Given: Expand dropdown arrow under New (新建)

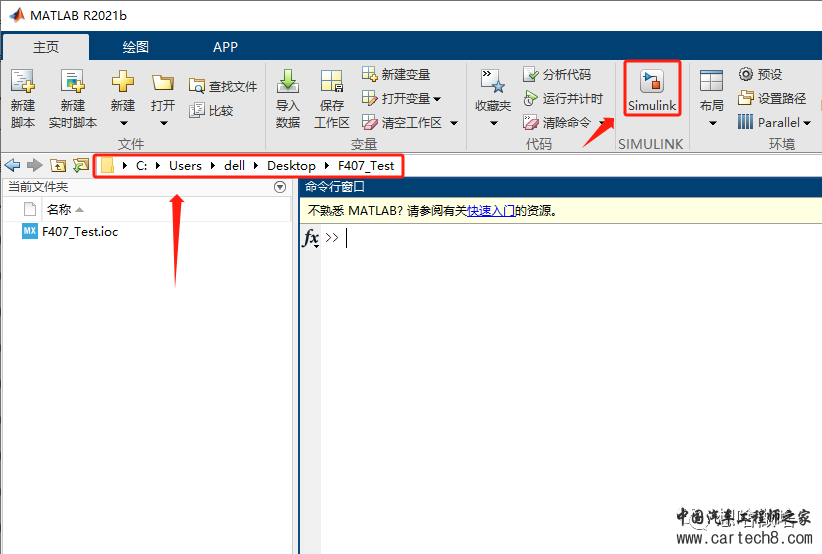Looking at the screenshot, I should [124, 124].
